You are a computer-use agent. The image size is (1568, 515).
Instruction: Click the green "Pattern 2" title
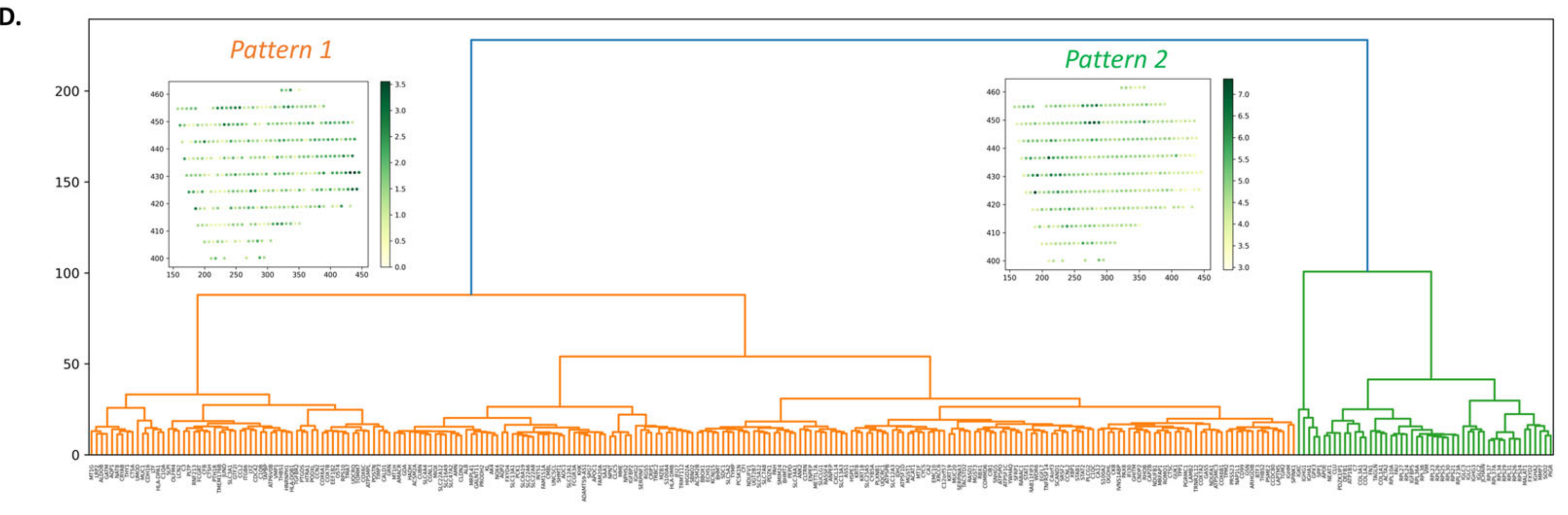point(1116,60)
